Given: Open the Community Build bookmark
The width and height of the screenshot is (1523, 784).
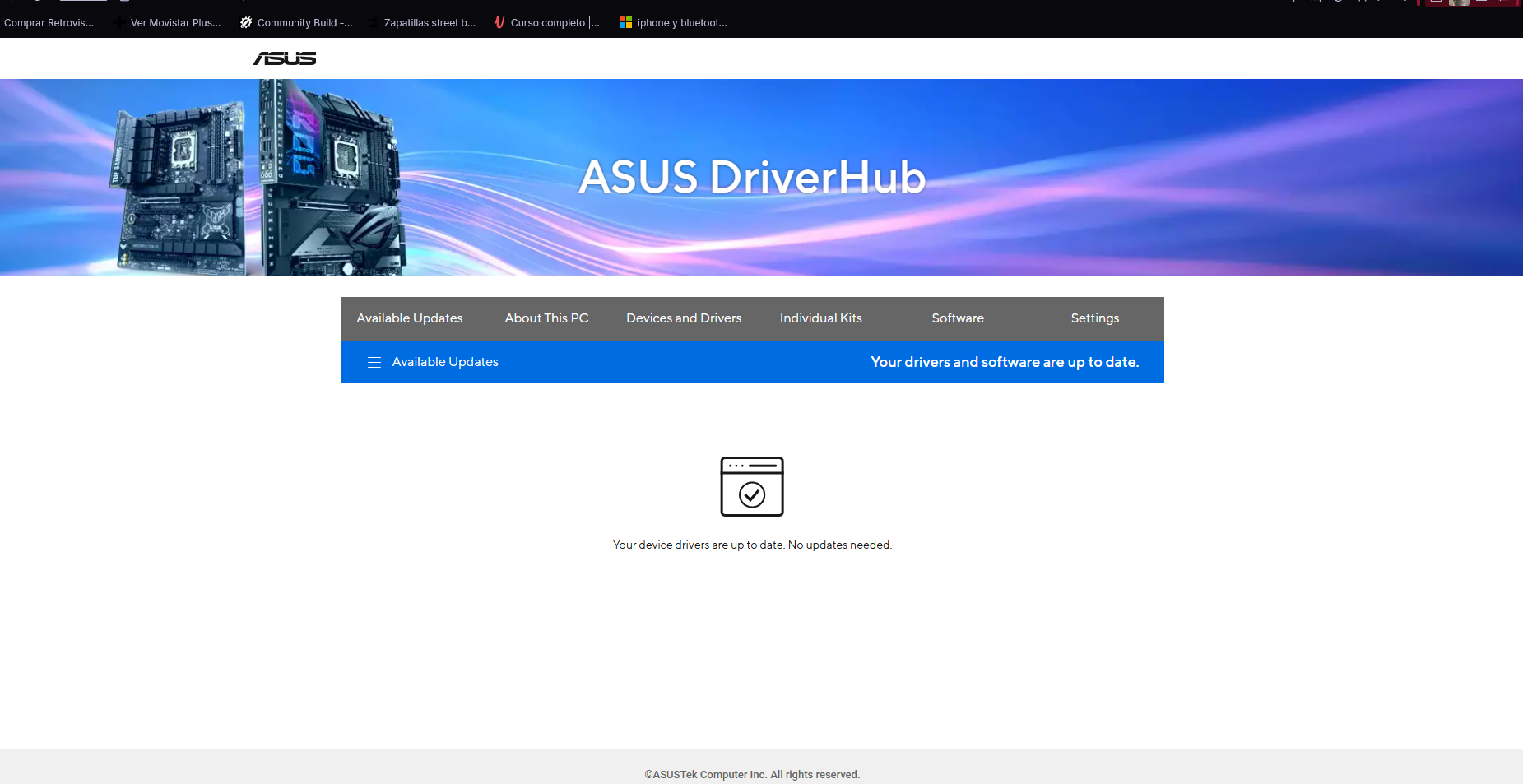Looking at the screenshot, I should pos(296,23).
